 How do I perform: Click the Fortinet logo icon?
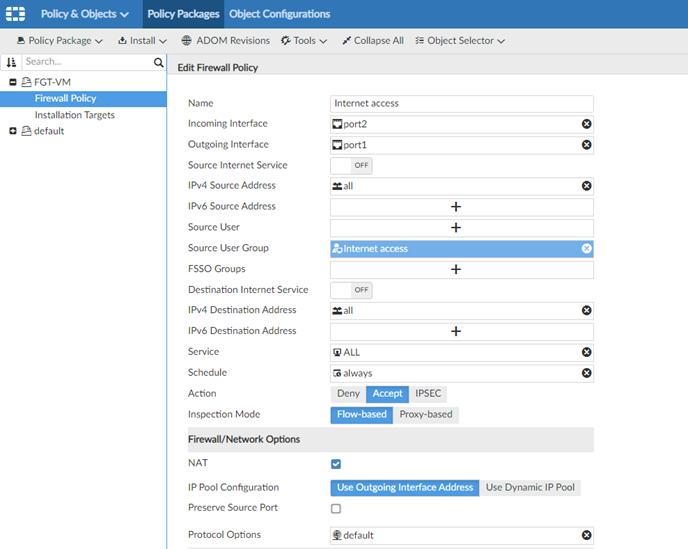click(x=16, y=14)
